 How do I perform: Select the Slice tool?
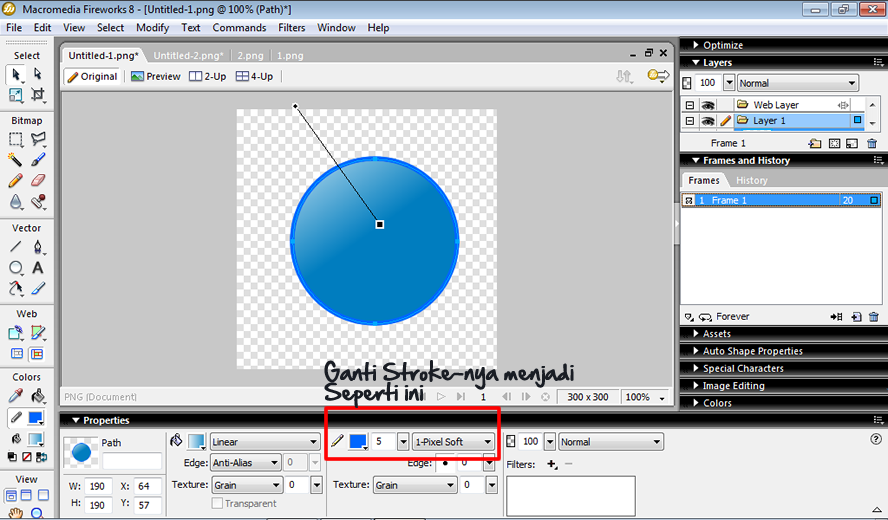(x=37, y=333)
